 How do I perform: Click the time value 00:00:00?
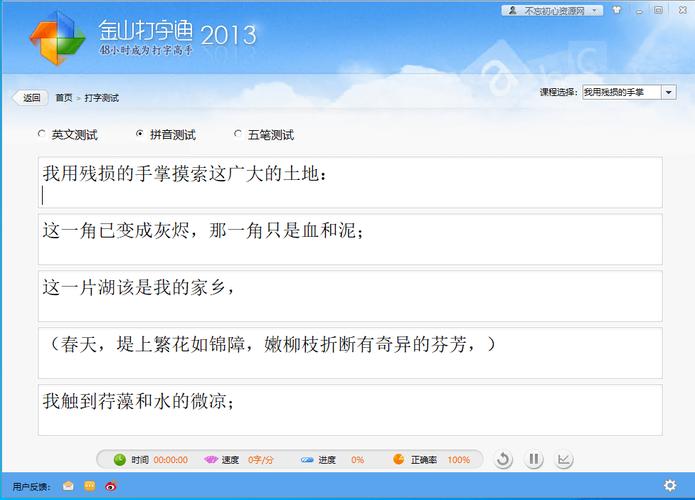click(x=171, y=460)
